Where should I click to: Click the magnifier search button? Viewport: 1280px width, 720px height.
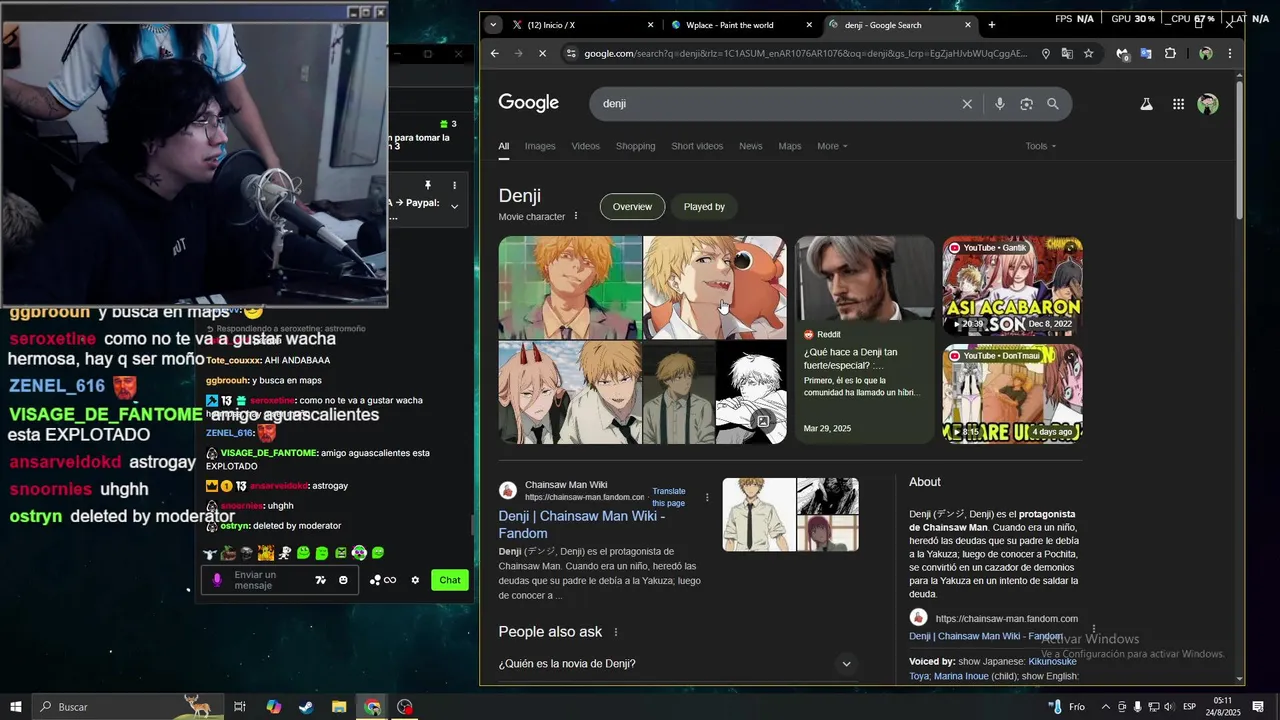pyautogui.click(x=1053, y=104)
